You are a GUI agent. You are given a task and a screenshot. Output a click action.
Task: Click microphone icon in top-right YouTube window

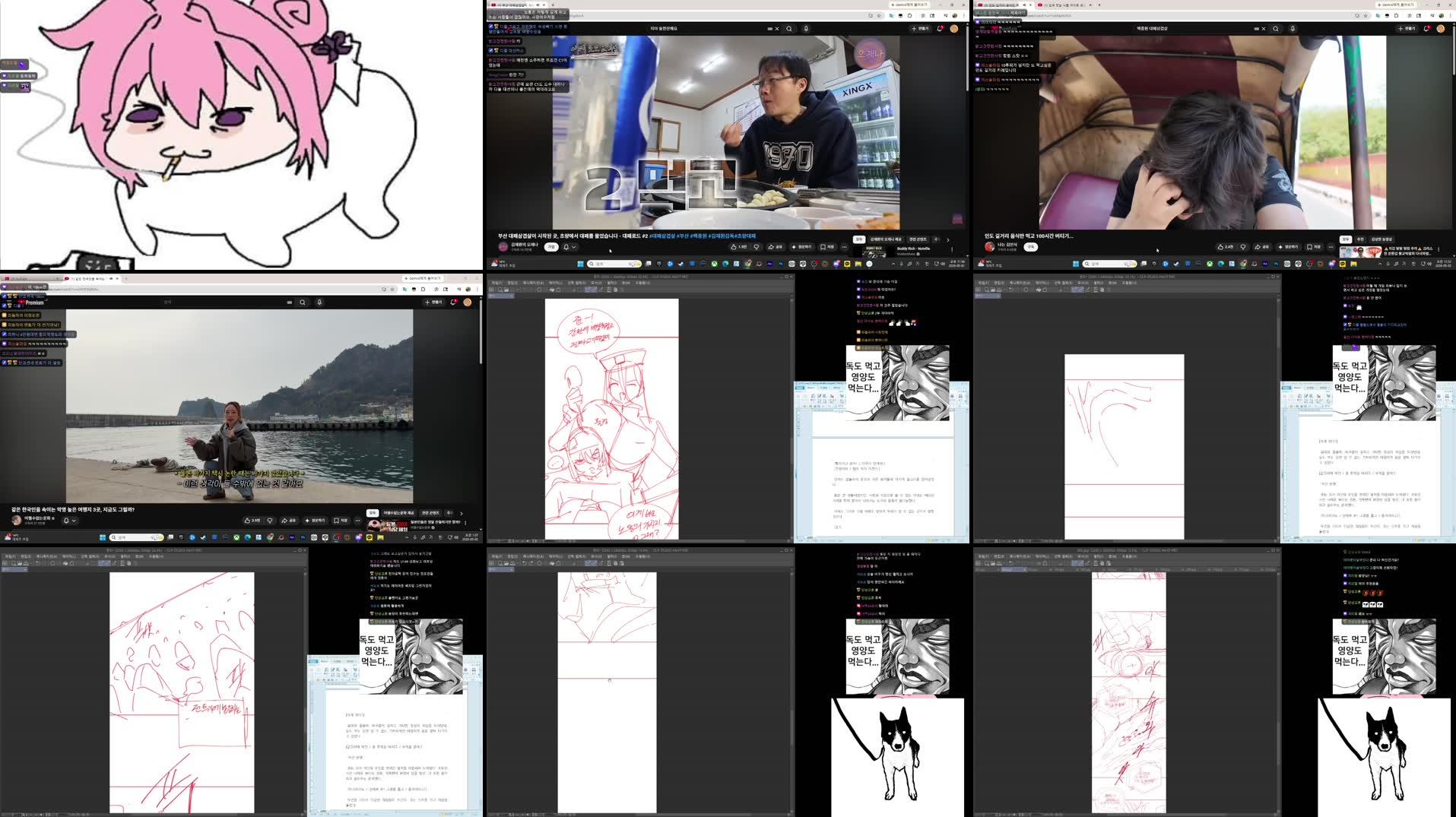coord(1293,29)
